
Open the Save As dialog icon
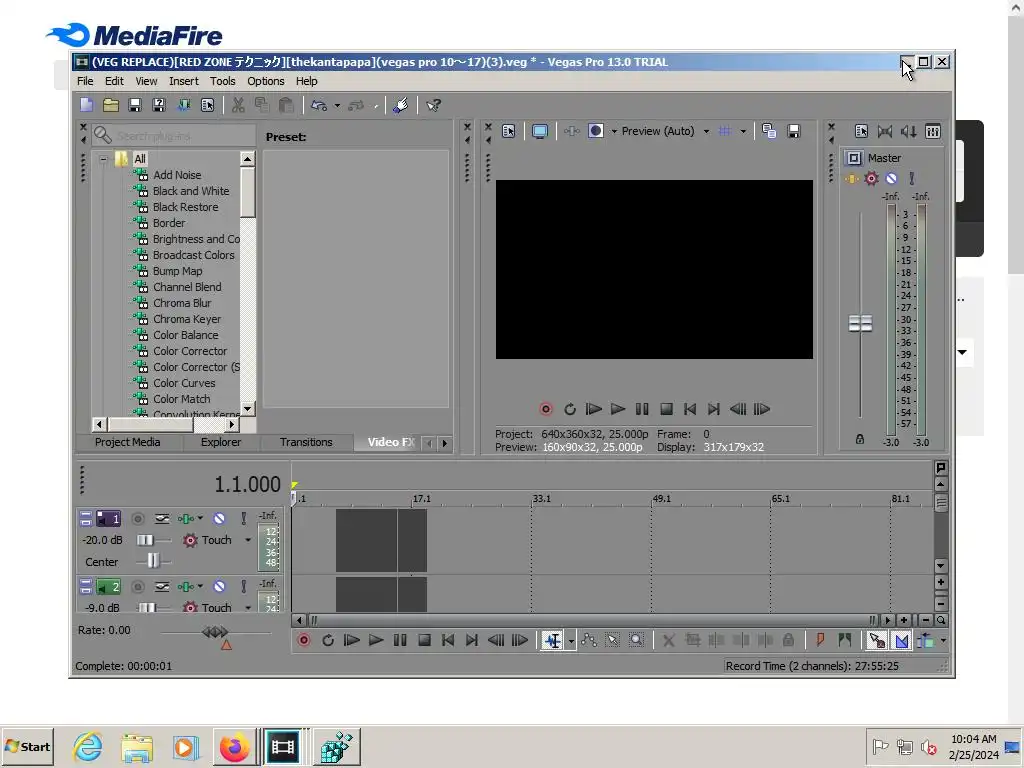tap(159, 105)
